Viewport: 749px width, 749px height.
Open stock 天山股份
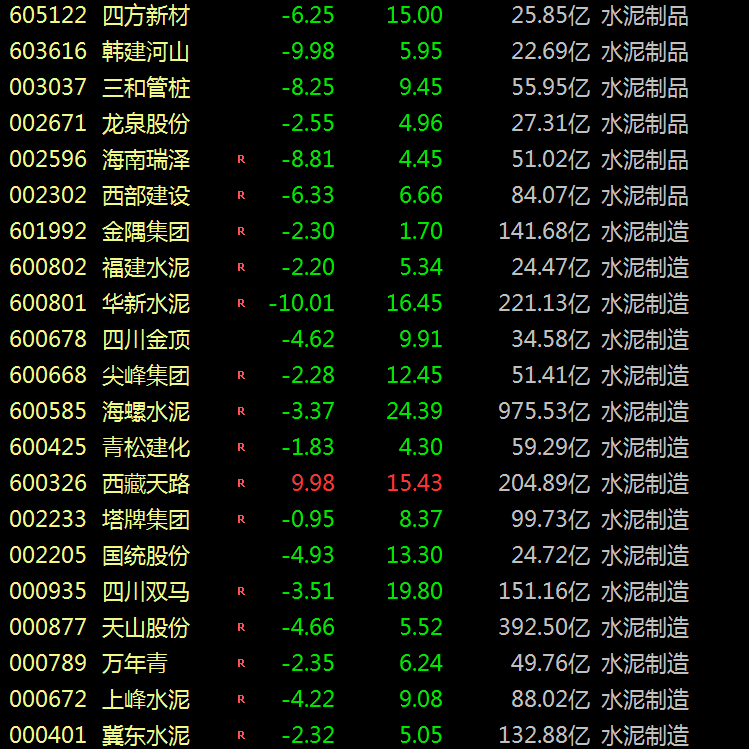[x=146, y=627]
